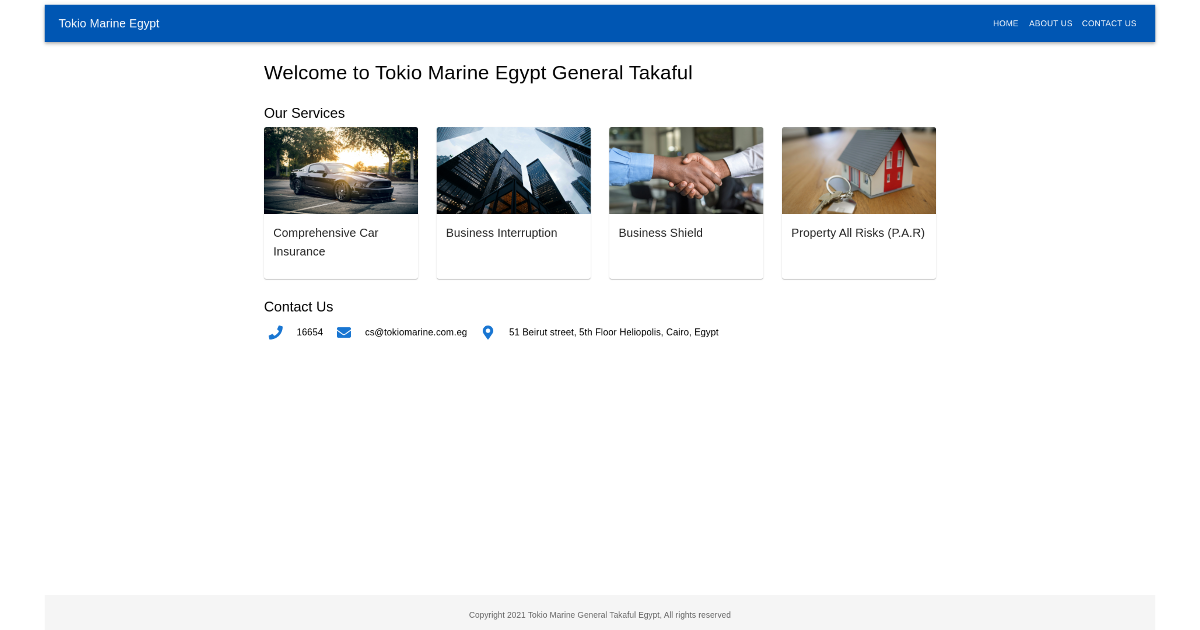Click the copyright footer text
Image resolution: width=1200 pixels, height=630 pixels.
click(599, 615)
